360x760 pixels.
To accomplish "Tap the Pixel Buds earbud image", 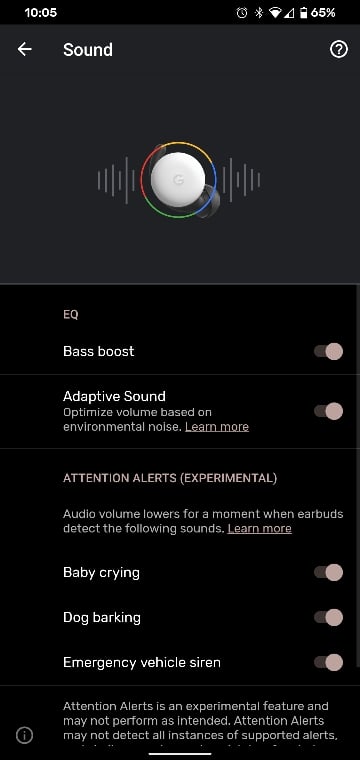I will coord(180,180).
